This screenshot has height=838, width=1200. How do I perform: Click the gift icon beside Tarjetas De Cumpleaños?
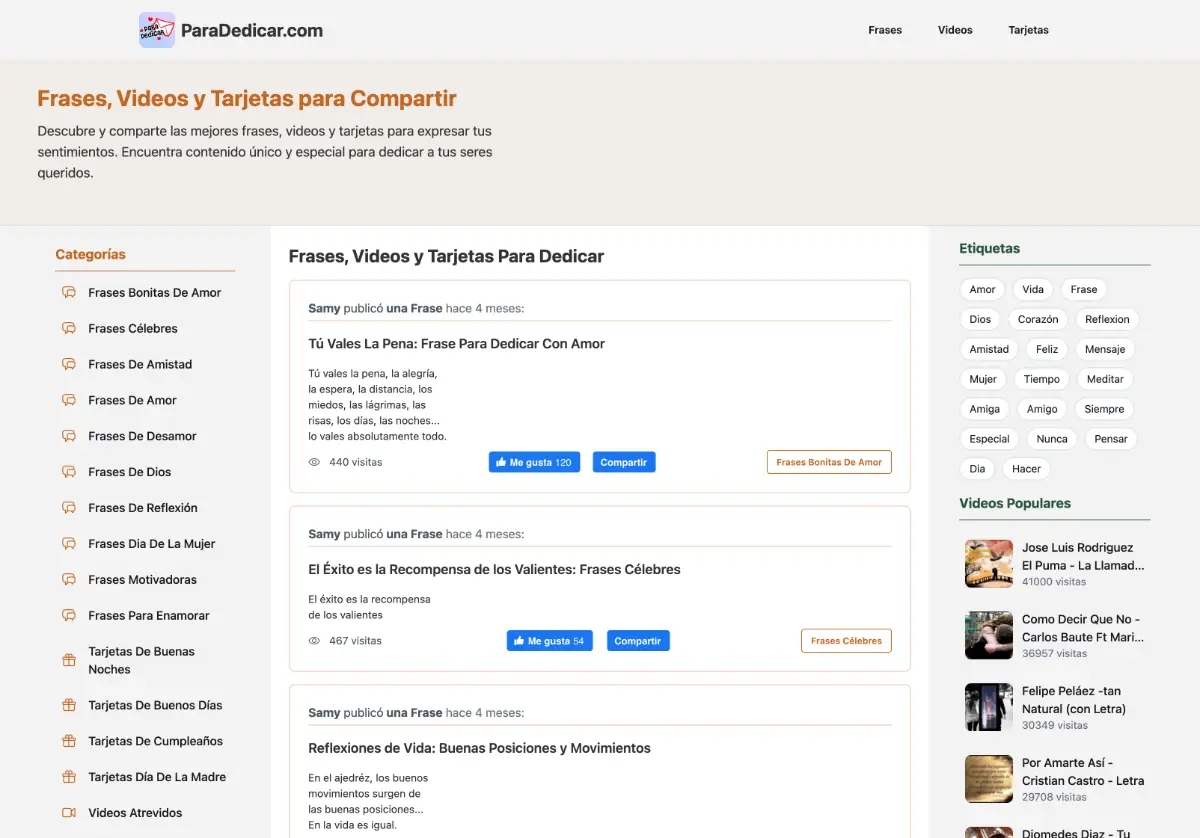point(69,742)
